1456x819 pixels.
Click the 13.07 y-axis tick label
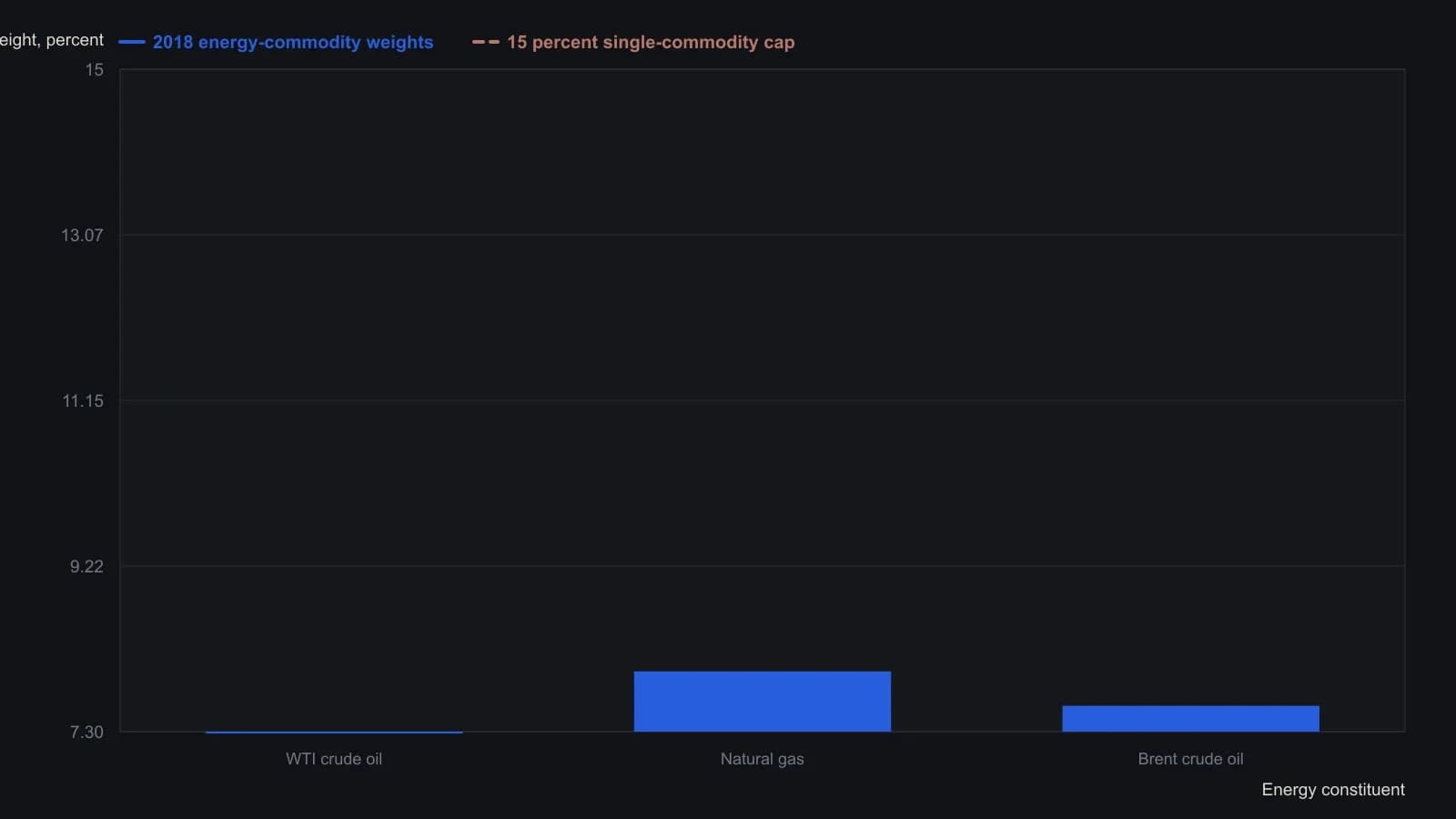(82, 236)
